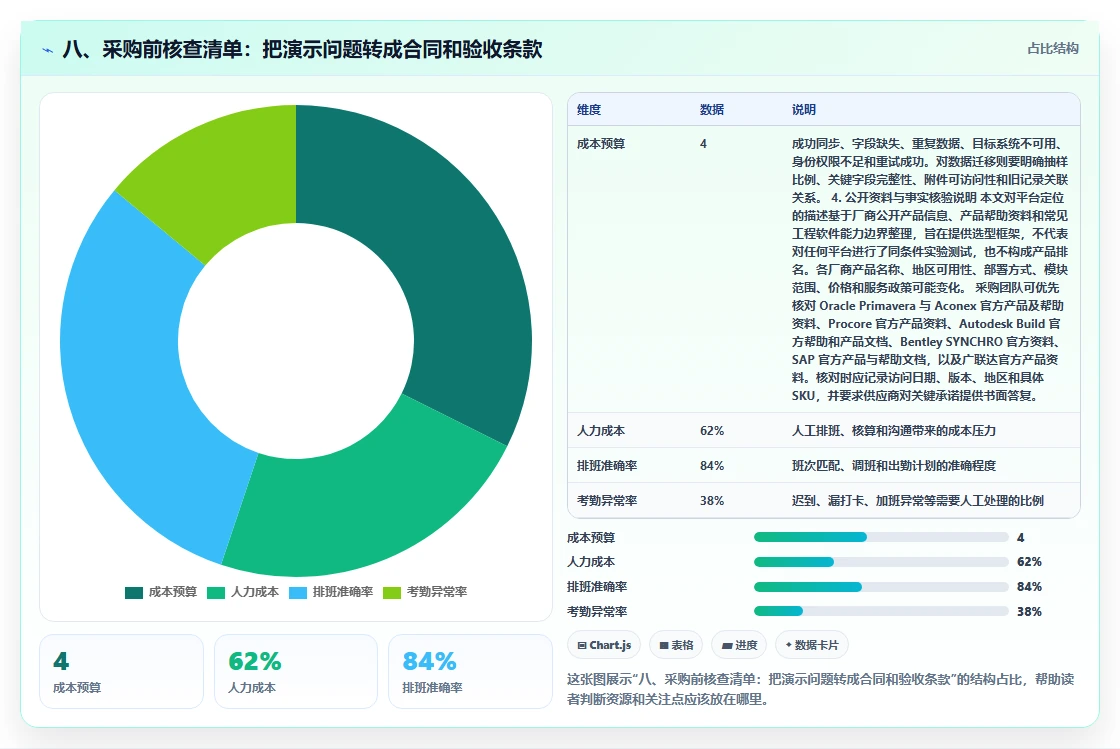This screenshot has height=749, width=1120.
Task: Click the 38% value beside the progress bar
Action: click(1029, 612)
